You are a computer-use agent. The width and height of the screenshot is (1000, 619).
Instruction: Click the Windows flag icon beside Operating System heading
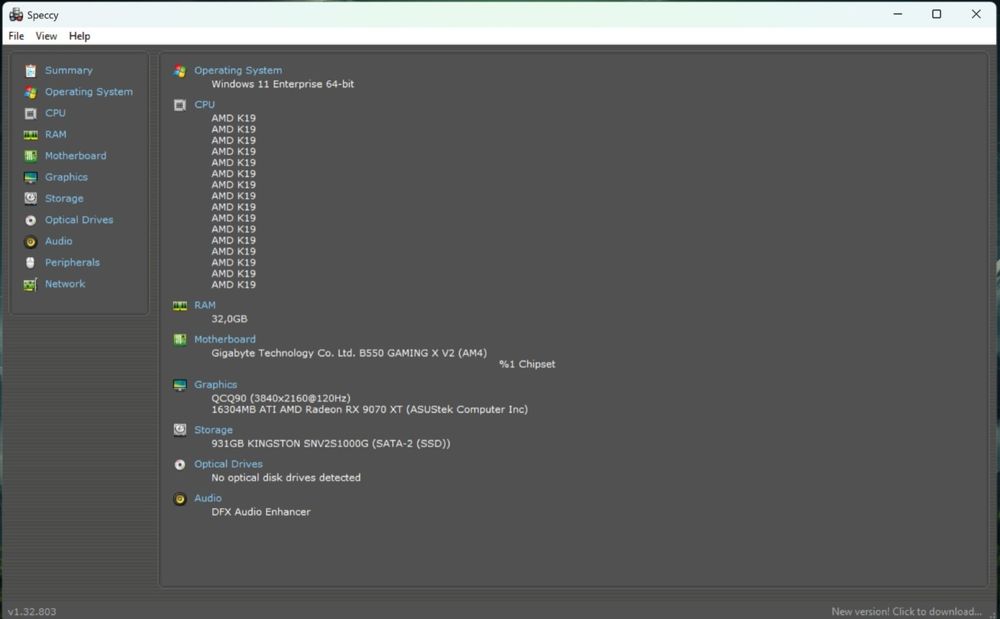tap(180, 71)
